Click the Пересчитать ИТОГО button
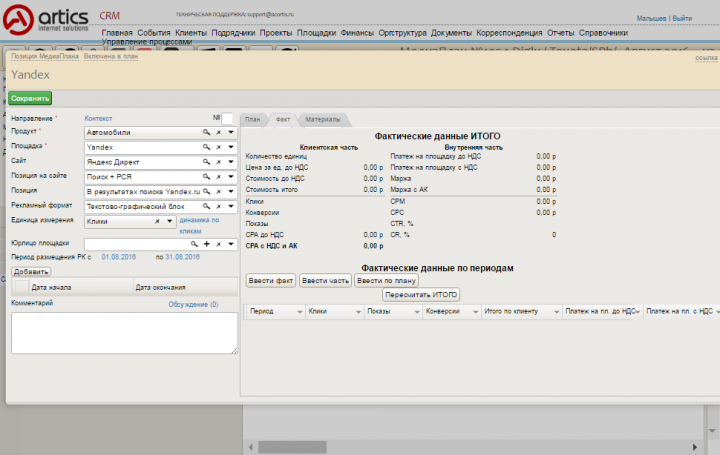This screenshot has height=455, width=720. (x=421, y=295)
